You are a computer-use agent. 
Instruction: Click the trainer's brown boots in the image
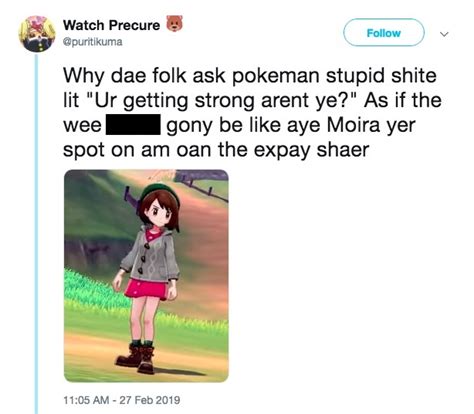pyautogui.click(x=136, y=359)
